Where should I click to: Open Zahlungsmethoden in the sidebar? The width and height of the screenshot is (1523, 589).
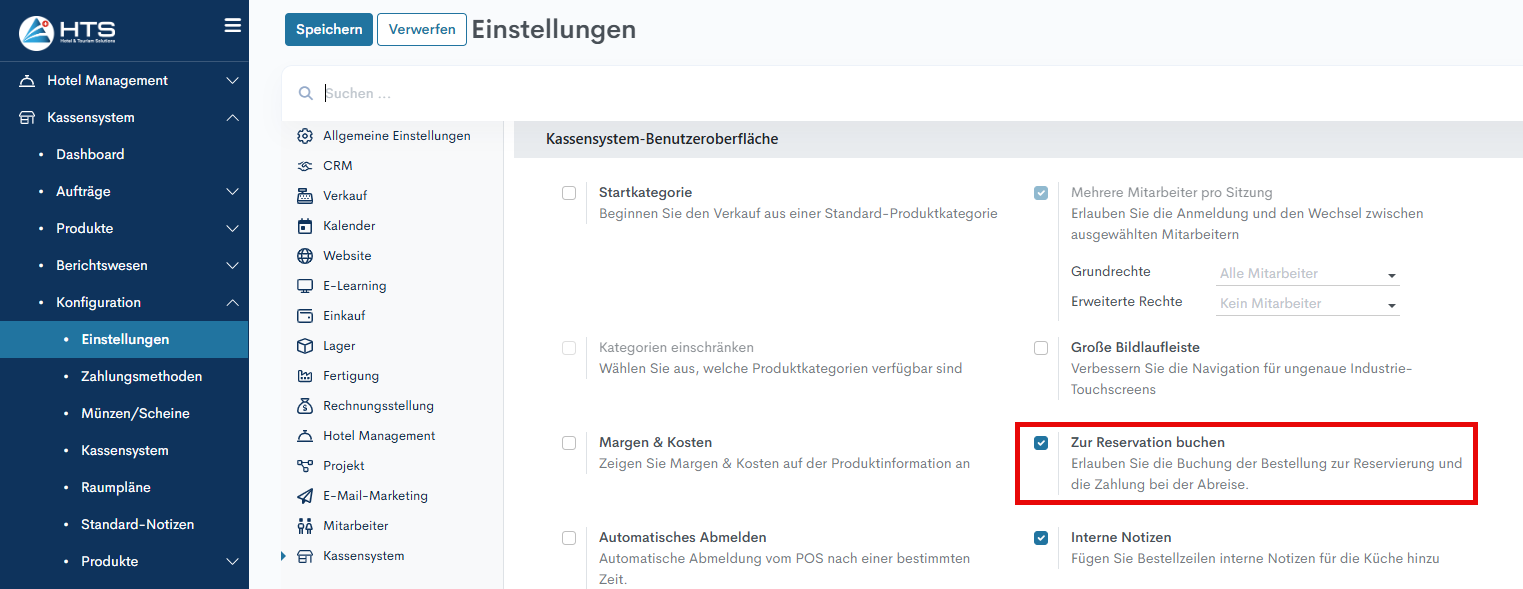tap(141, 377)
